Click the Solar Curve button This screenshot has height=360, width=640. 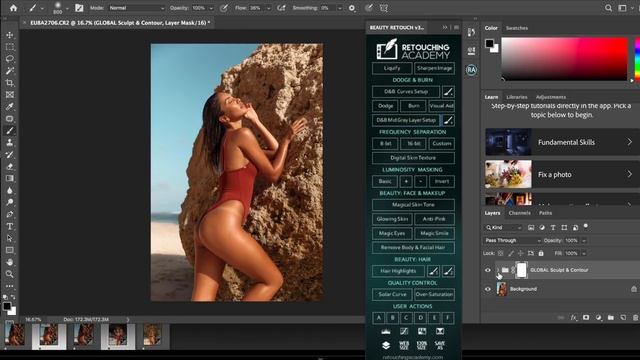[x=392, y=294]
